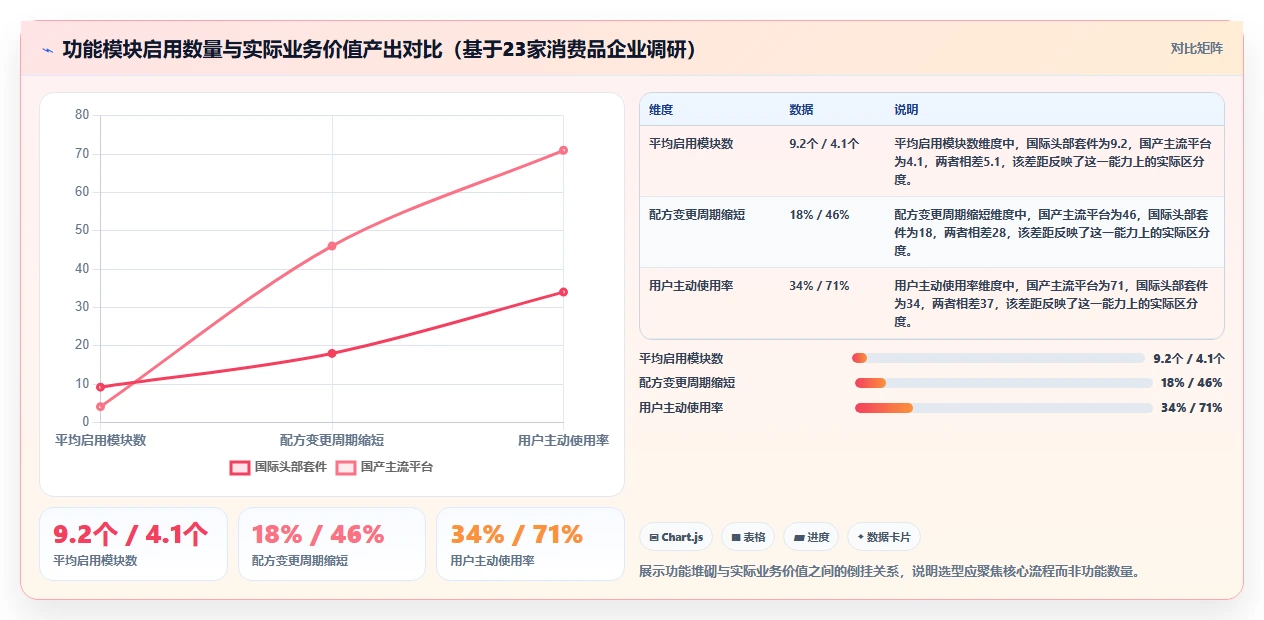The height and width of the screenshot is (620, 1264).
Task: Click the chart title heading text
Action: tap(379, 50)
